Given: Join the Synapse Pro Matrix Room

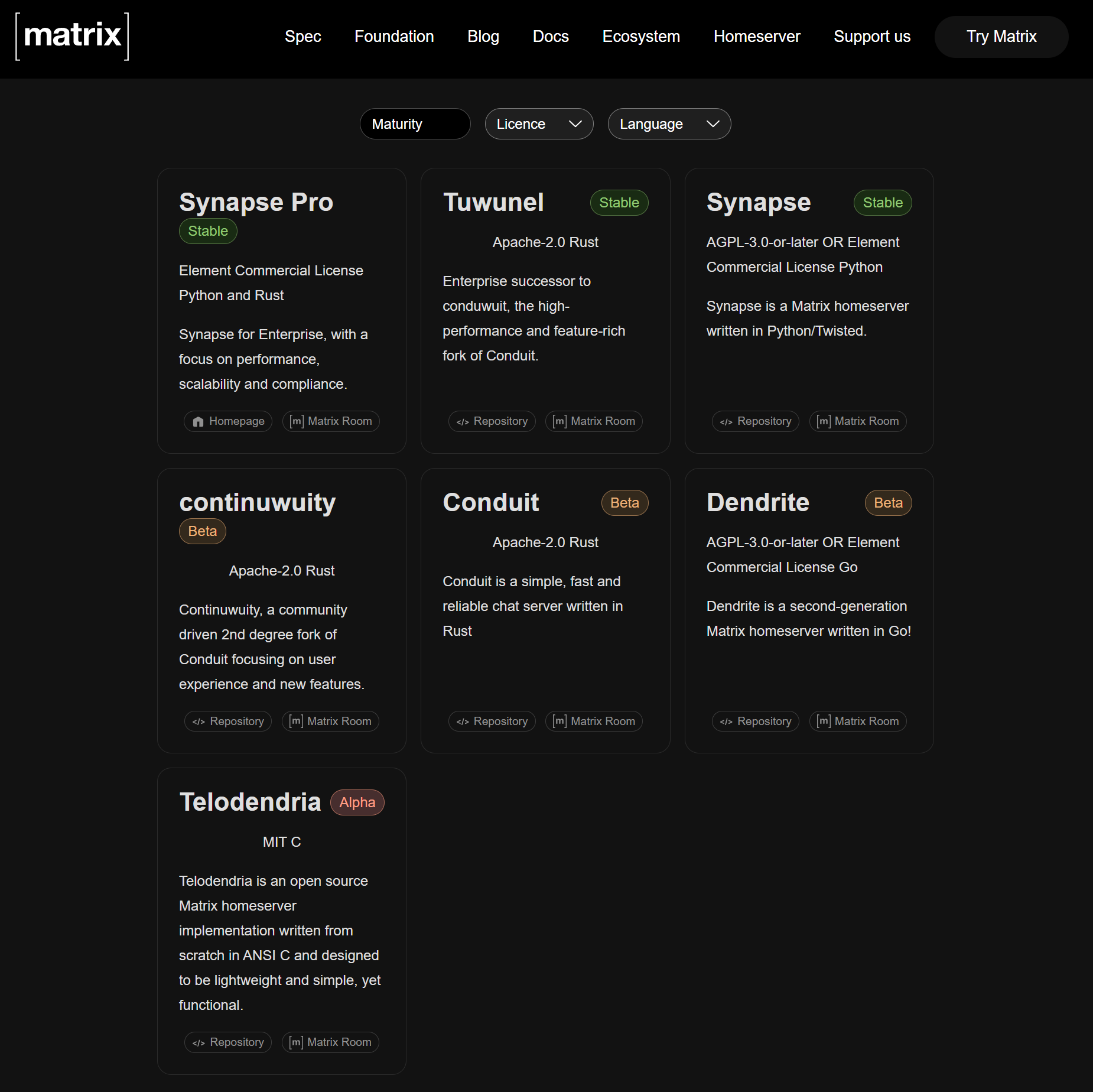Looking at the screenshot, I should pyautogui.click(x=331, y=421).
